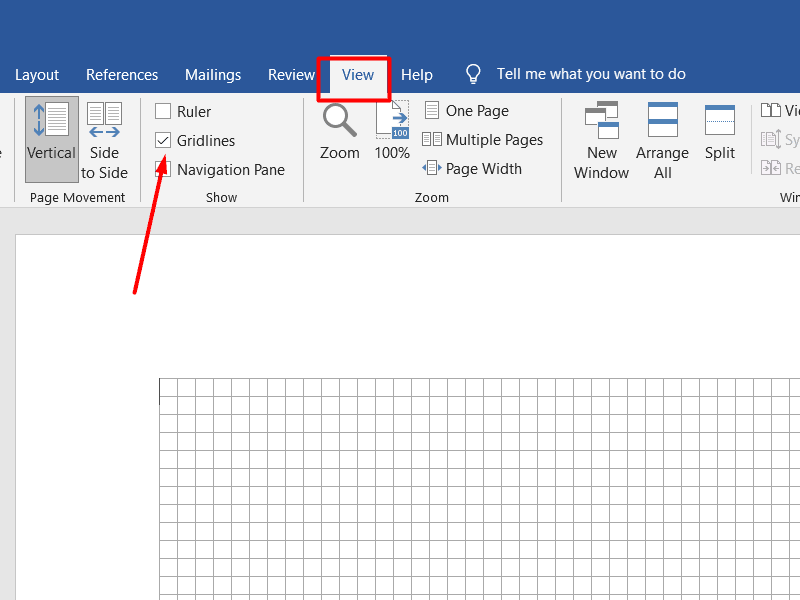Split the document window
The height and width of the screenshot is (600, 800).
720,131
